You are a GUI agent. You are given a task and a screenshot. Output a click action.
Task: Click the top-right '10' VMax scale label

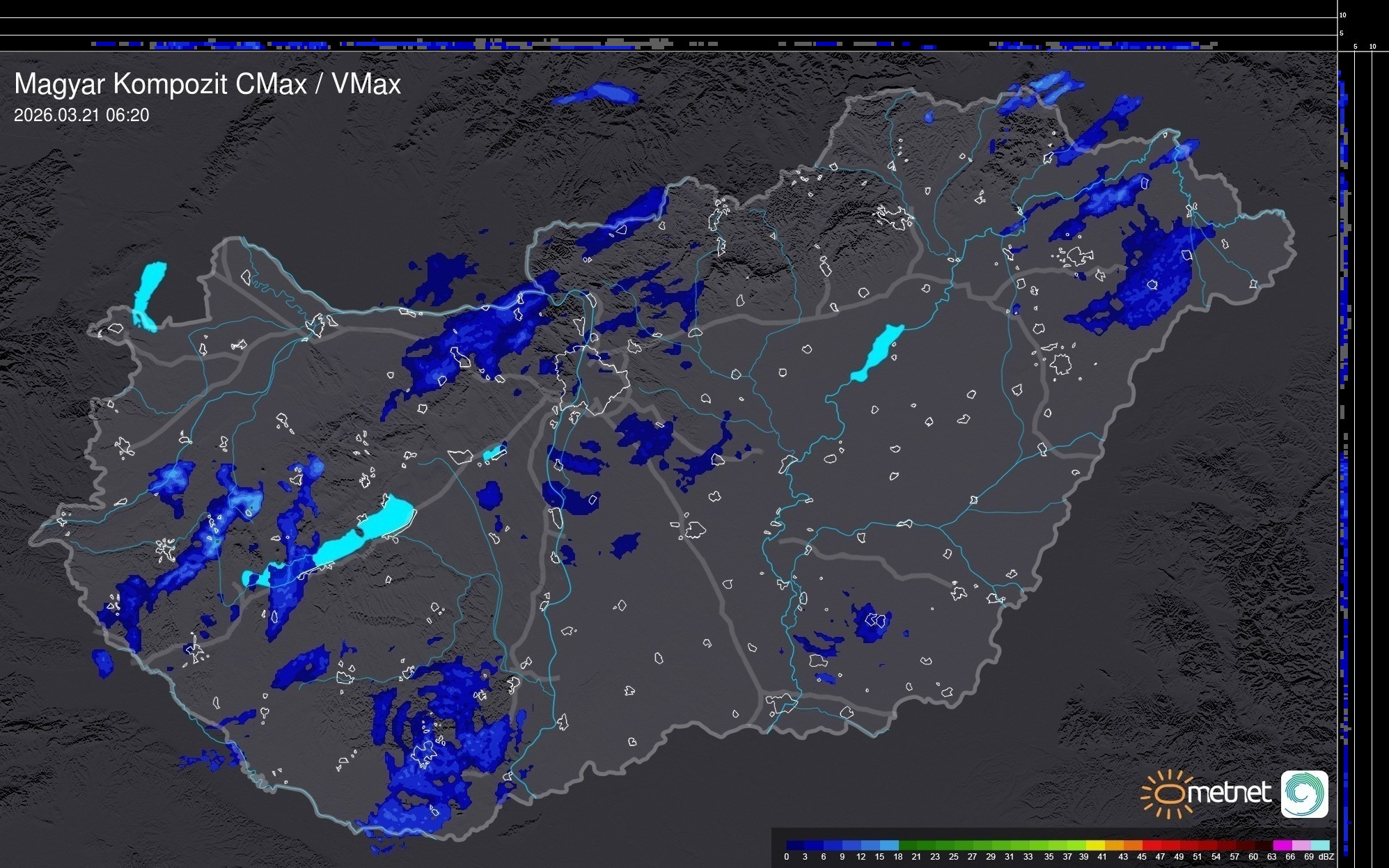1342,15
